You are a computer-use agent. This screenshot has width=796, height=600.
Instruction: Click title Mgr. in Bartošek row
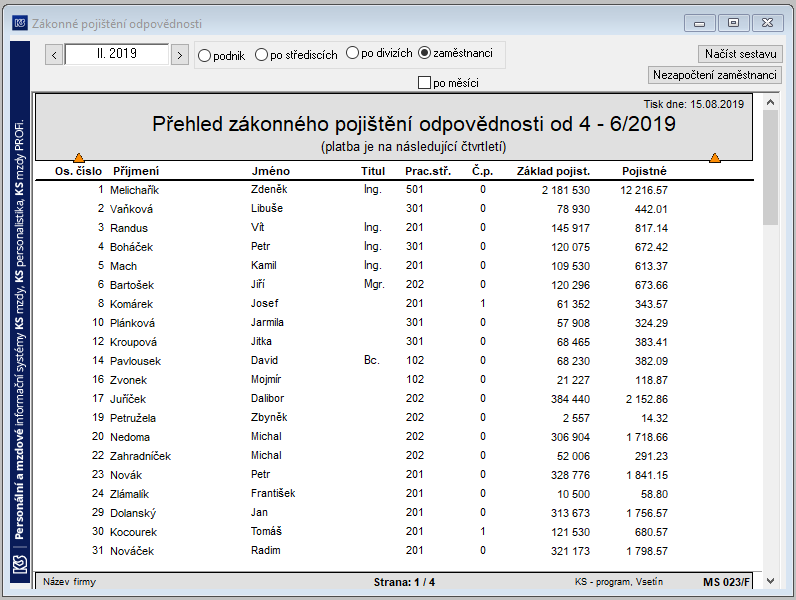point(374,284)
